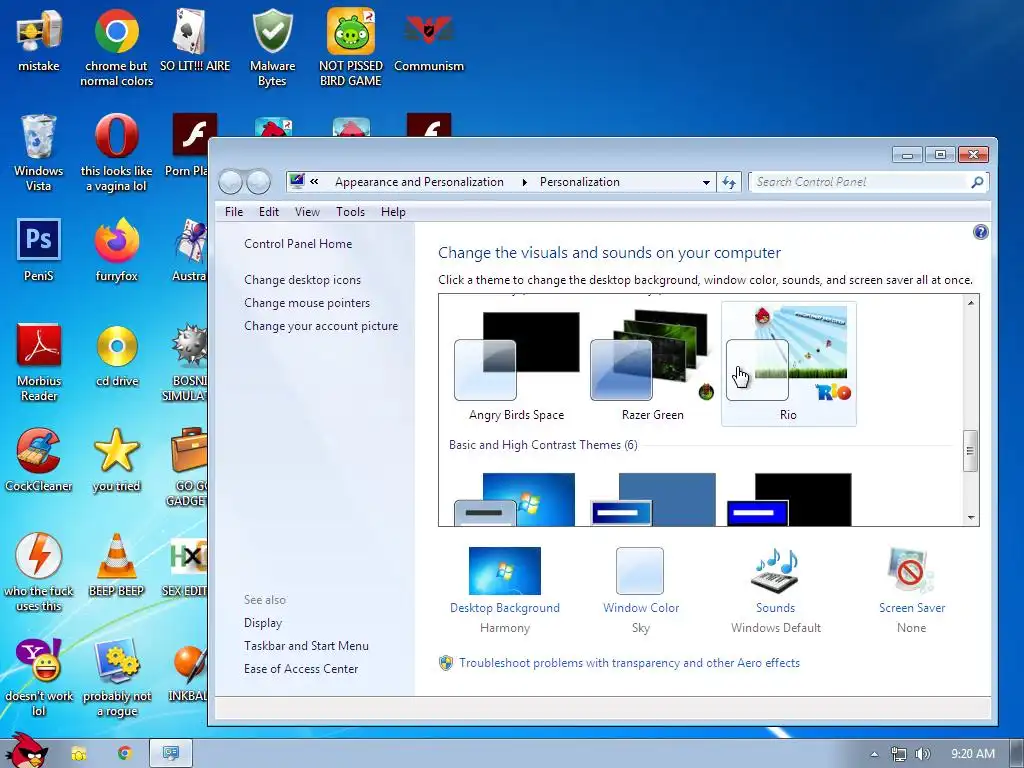Open the Explorer folder icon in the taskbar
Image resolution: width=1024 pixels, height=768 pixels.
click(x=78, y=754)
